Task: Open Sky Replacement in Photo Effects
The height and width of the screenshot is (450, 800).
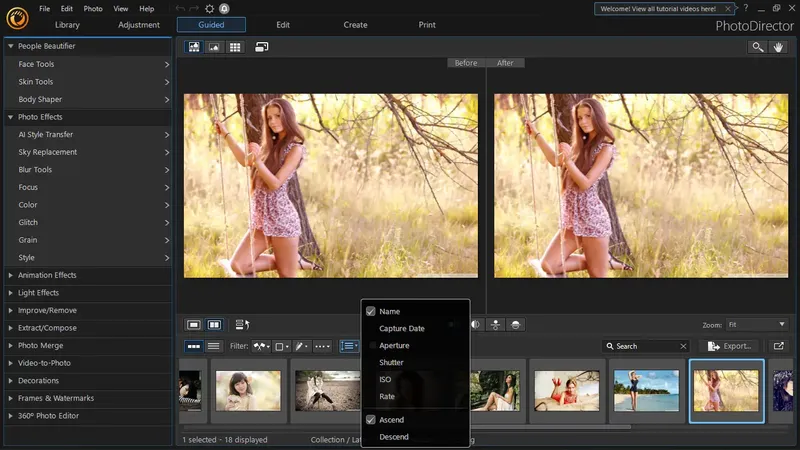Action: (47, 152)
